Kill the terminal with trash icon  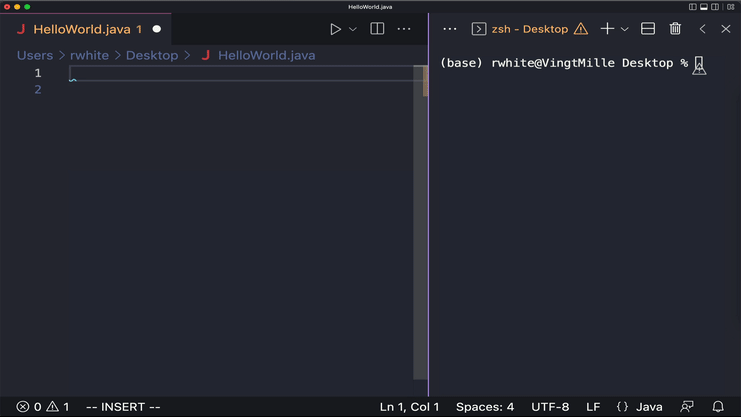675,29
